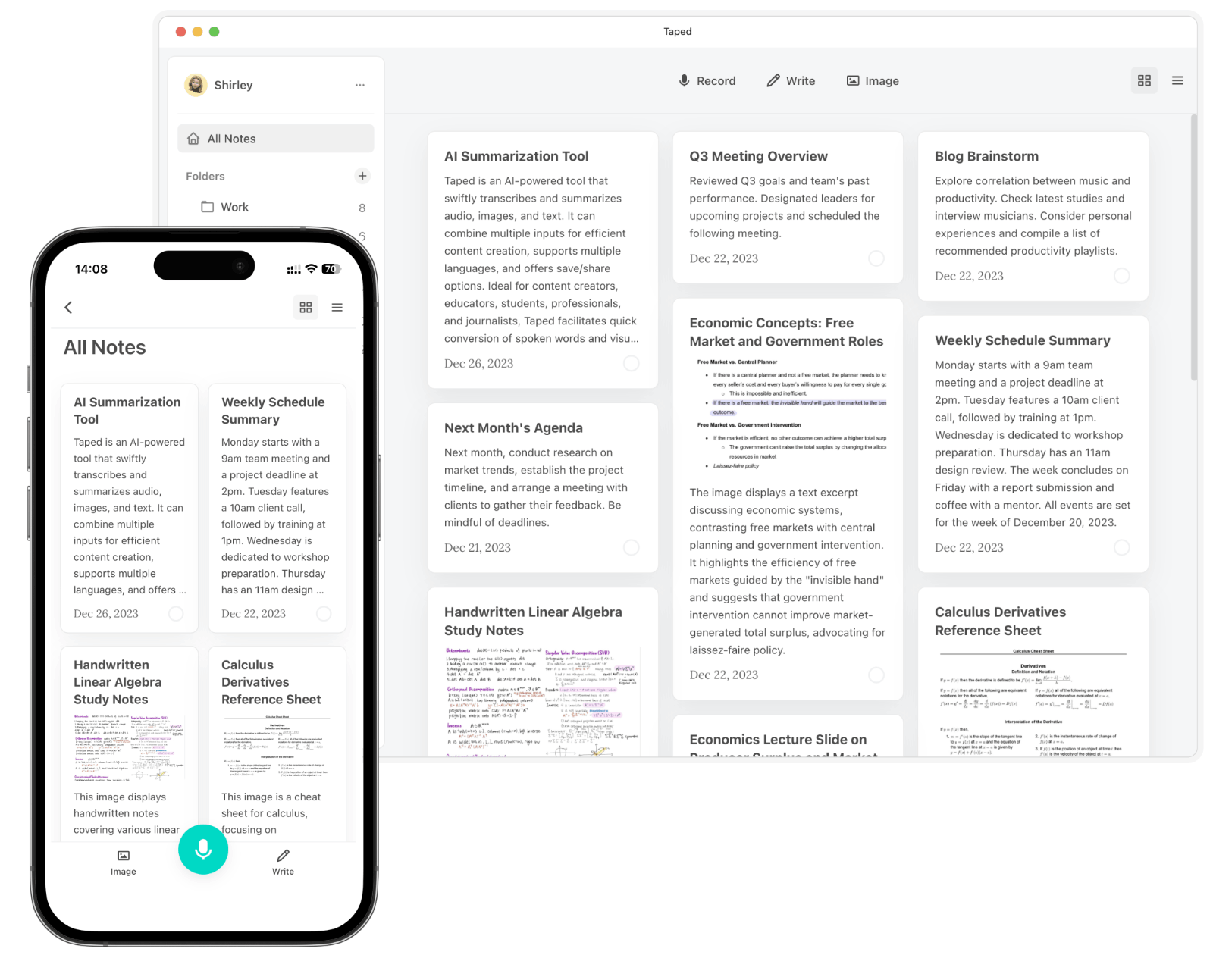
Task: Tap the grid view icon on the phone
Action: point(306,307)
